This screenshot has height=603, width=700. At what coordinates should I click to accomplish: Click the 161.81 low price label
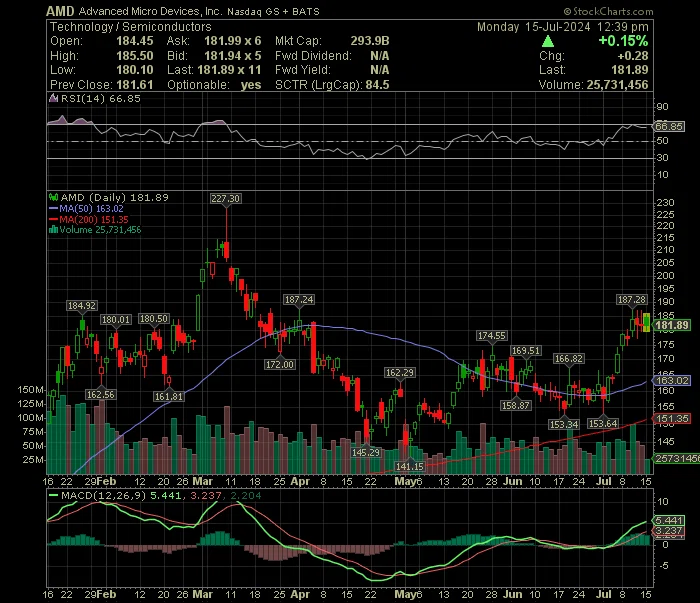click(x=169, y=396)
